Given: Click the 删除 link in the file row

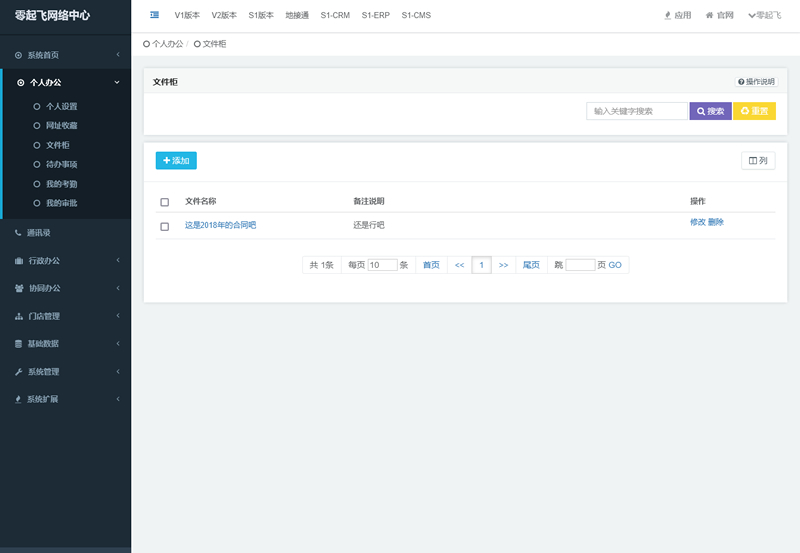Looking at the screenshot, I should (x=716, y=222).
